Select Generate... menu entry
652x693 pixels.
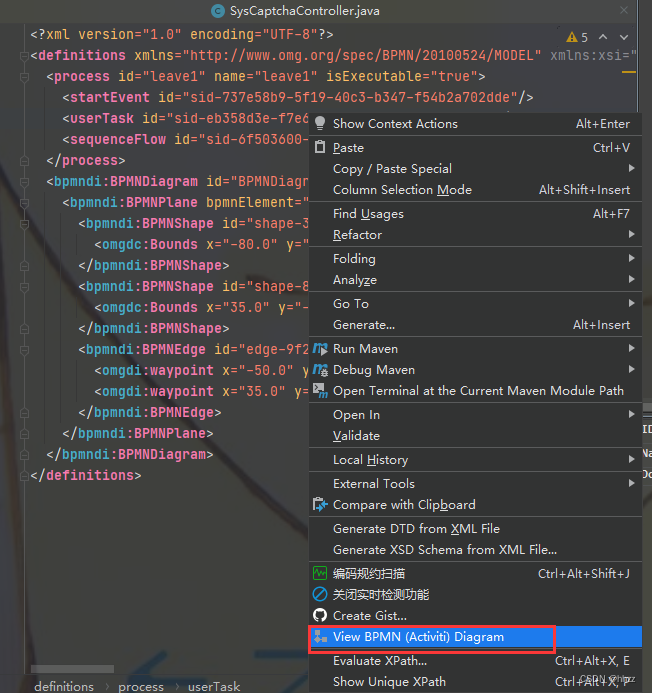(x=475, y=325)
